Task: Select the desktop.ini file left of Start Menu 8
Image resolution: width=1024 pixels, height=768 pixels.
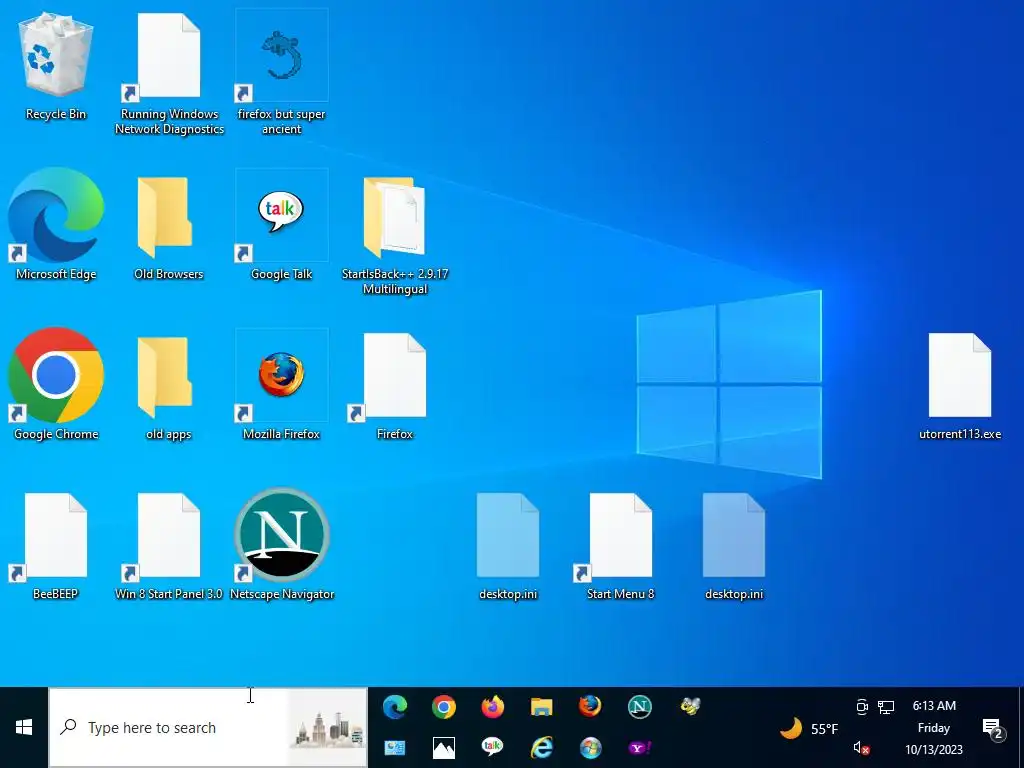Action: tap(508, 545)
